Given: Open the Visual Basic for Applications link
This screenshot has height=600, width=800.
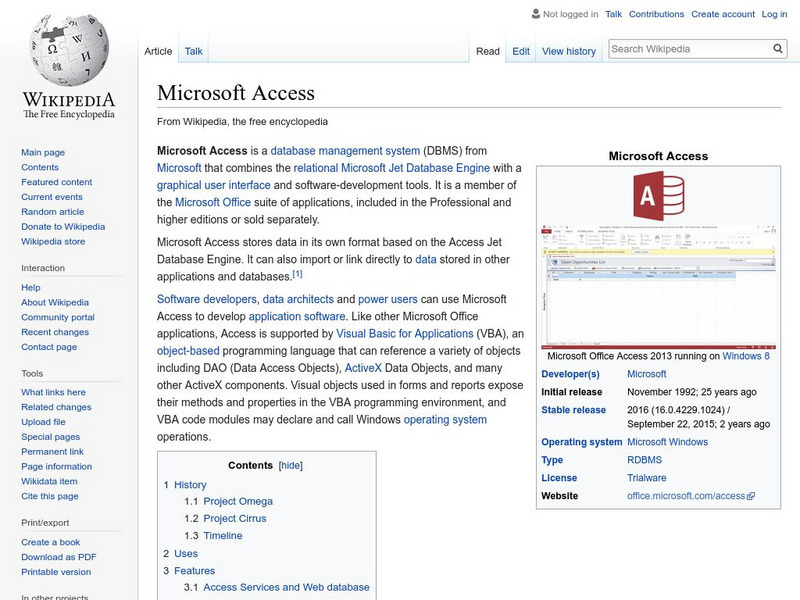Looking at the screenshot, I should (405, 333).
